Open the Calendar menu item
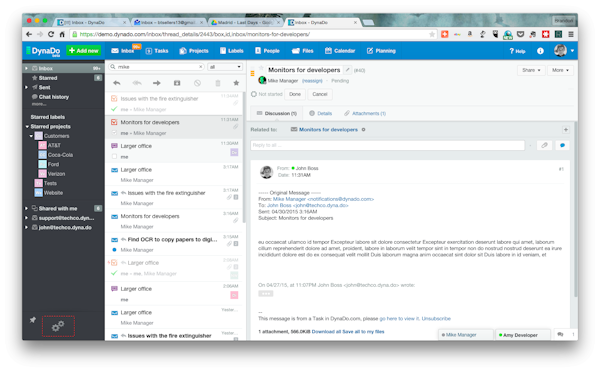This screenshot has width=600, height=372. click(340, 51)
